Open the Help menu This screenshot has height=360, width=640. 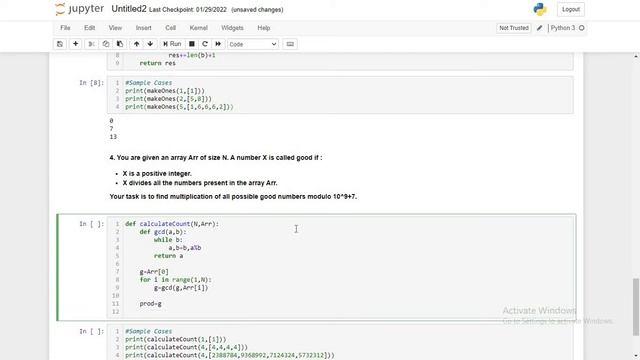point(264,28)
